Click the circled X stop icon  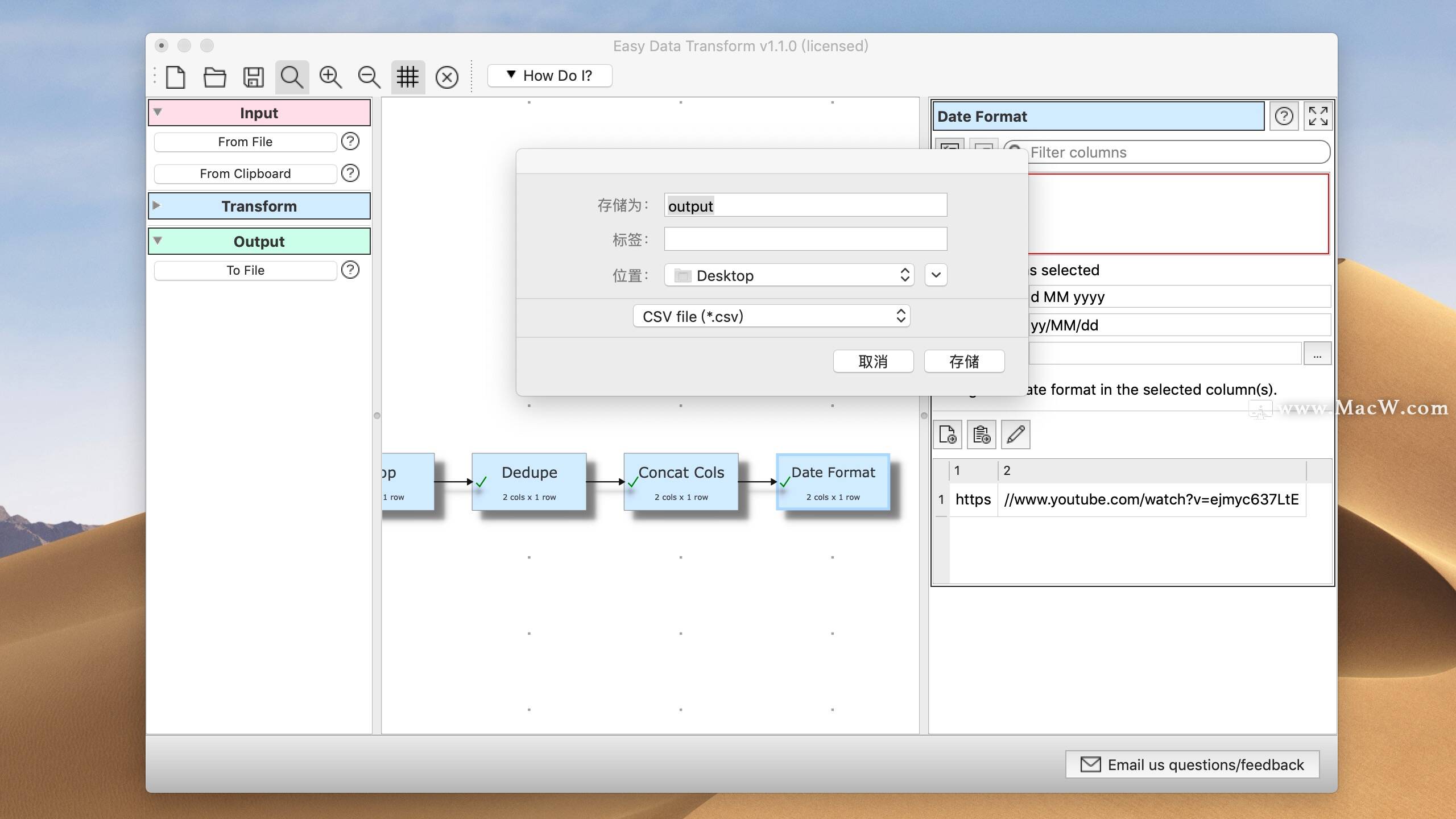coord(446,77)
